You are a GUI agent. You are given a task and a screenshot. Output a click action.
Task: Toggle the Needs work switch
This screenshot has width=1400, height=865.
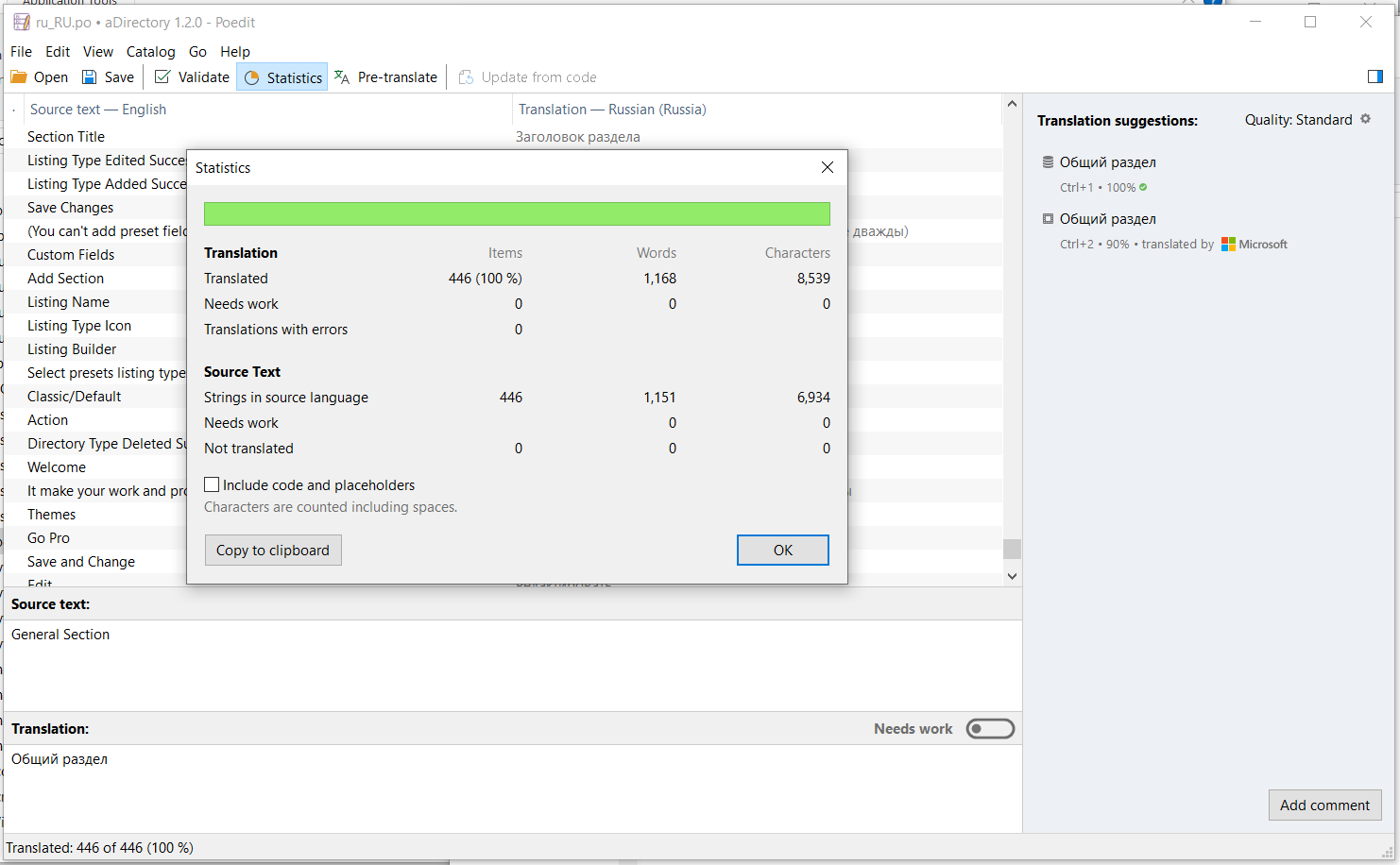990,729
